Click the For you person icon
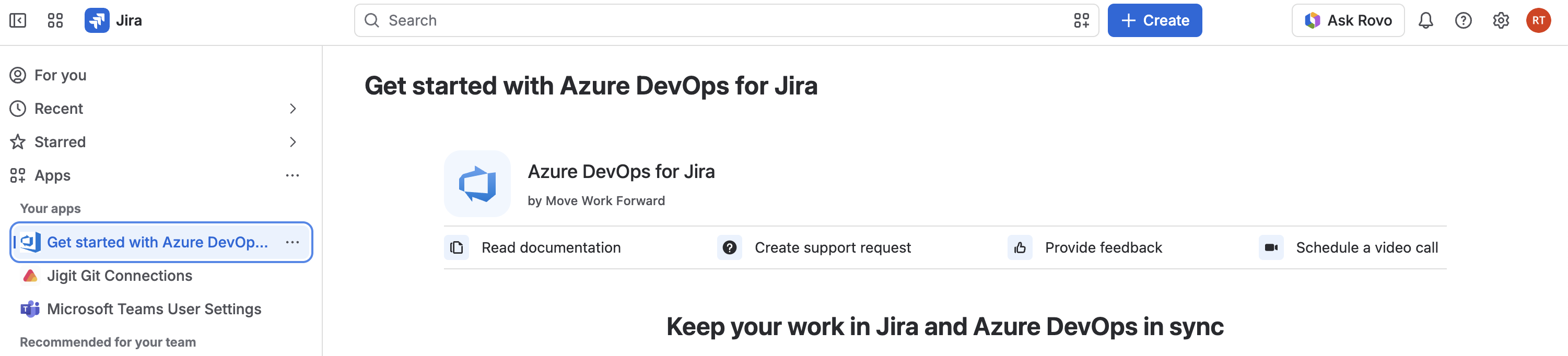The width and height of the screenshot is (1568, 356). 18,75
